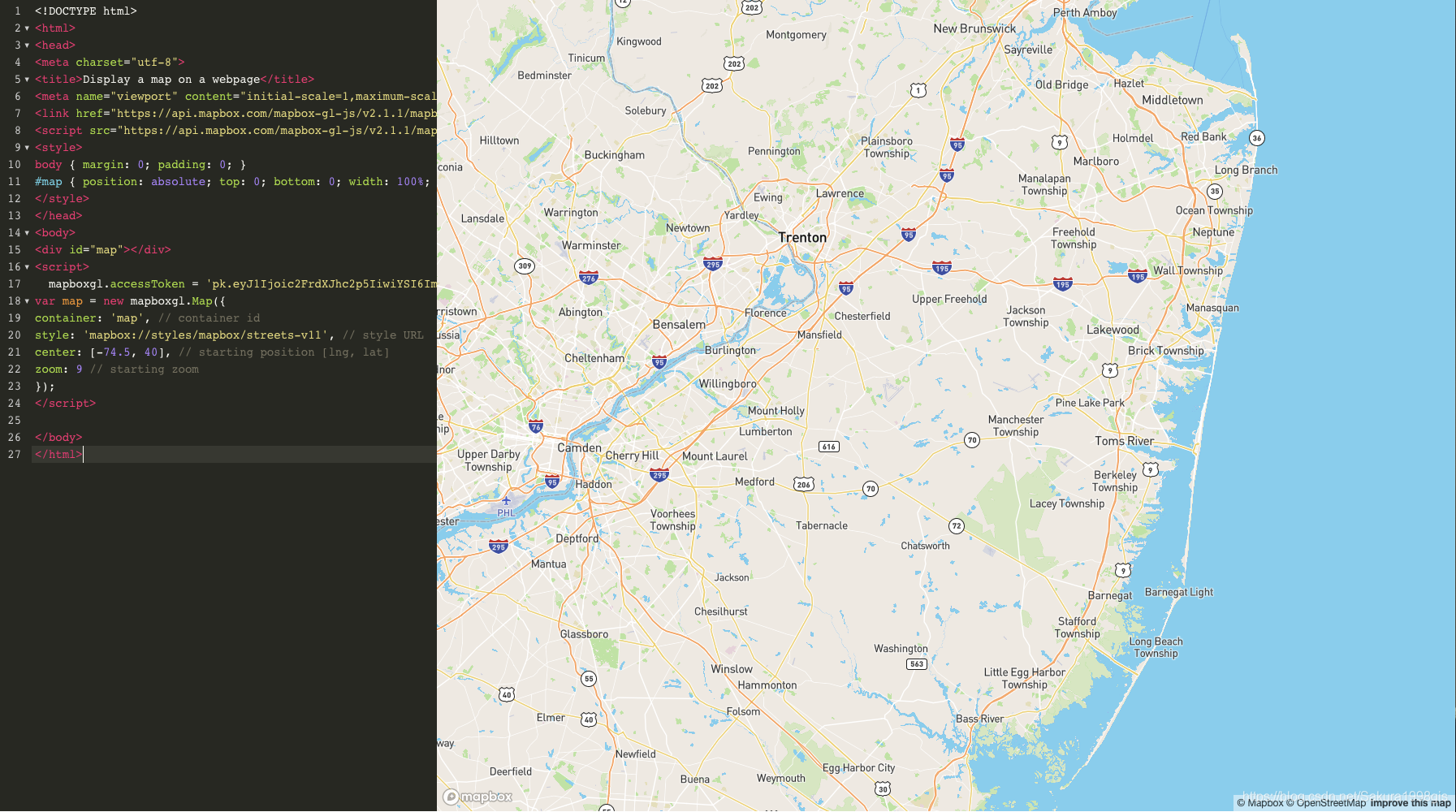Click the Improve this map link
This screenshot has height=812, width=1456.
(1411, 803)
